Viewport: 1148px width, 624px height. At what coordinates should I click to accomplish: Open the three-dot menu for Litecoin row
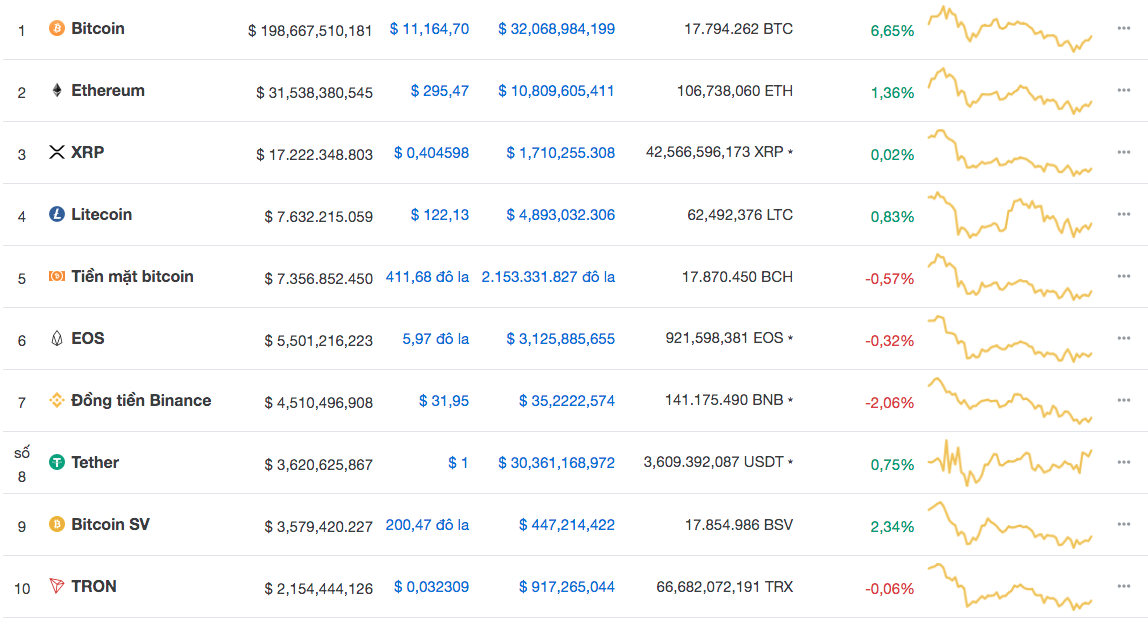1124,215
